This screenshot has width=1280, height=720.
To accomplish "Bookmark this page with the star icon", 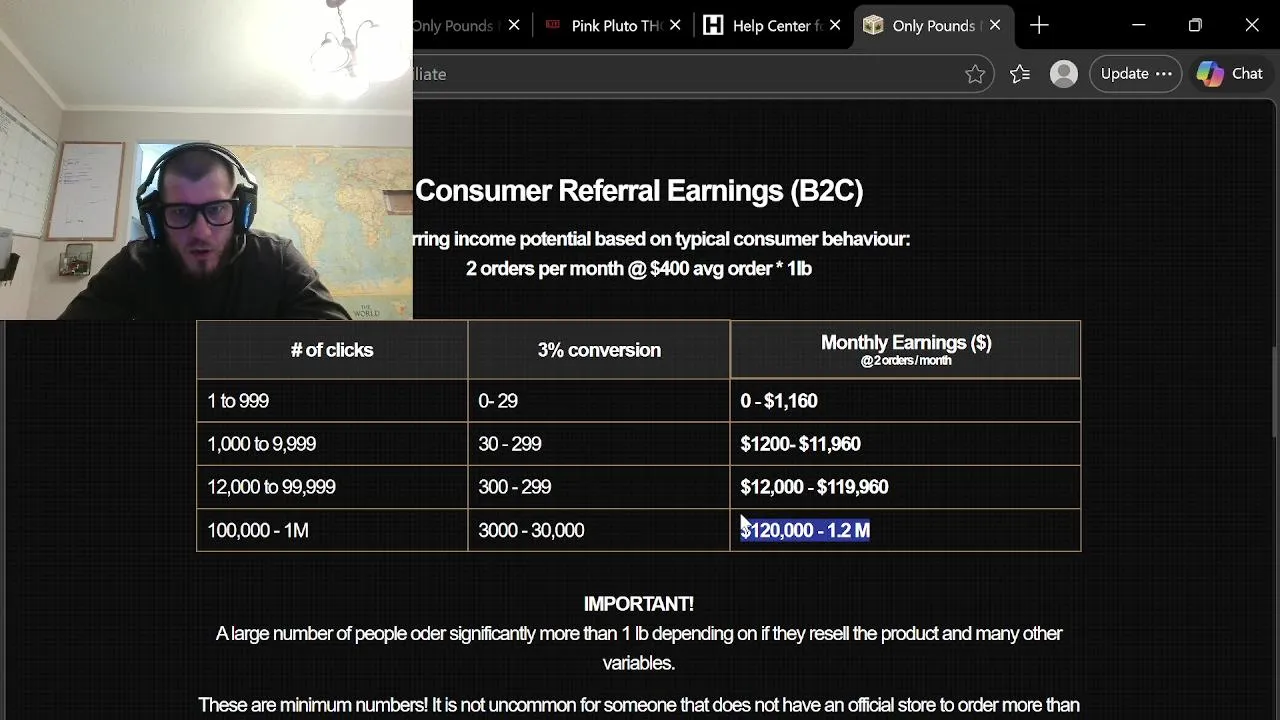I will point(975,74).
